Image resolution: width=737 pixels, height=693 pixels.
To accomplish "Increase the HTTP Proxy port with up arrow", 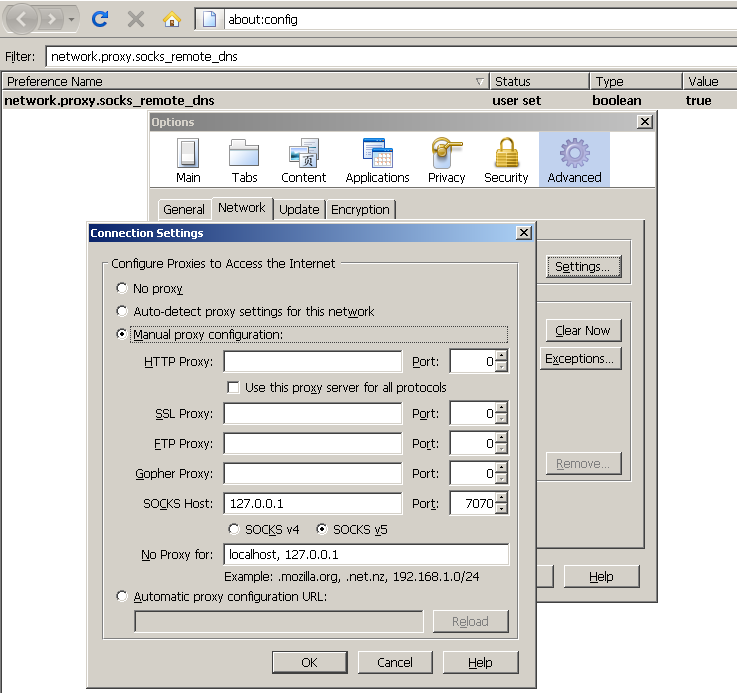I will (502, 356).
